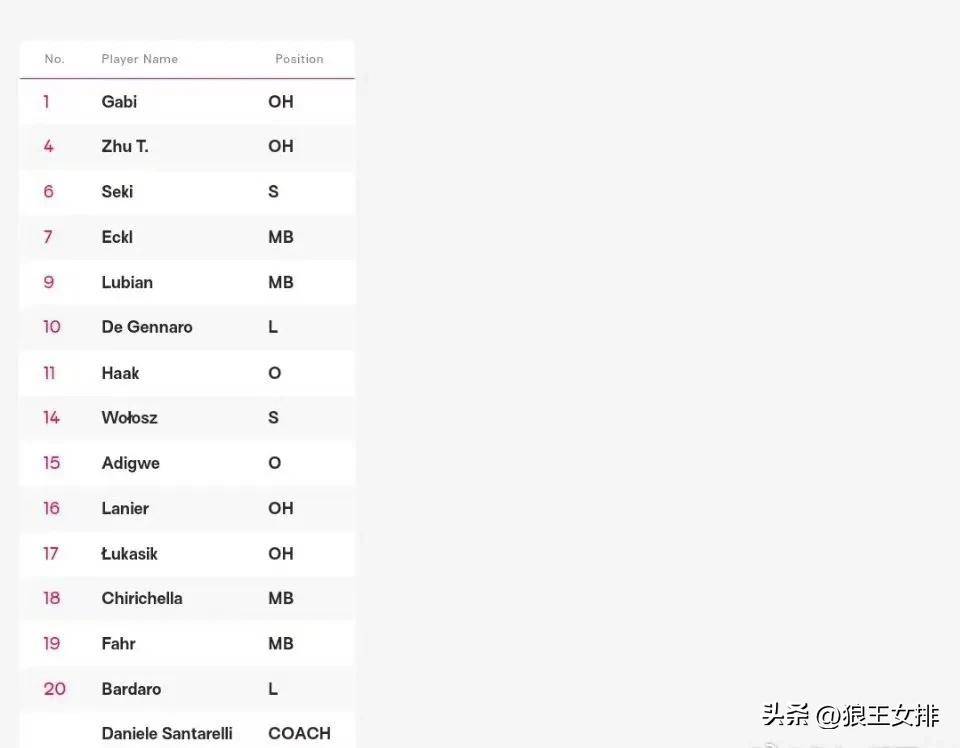This screenshot has height=748, width=960.
Task: Click coach Daniele Santarelli's name
Action: pos(167,733)
